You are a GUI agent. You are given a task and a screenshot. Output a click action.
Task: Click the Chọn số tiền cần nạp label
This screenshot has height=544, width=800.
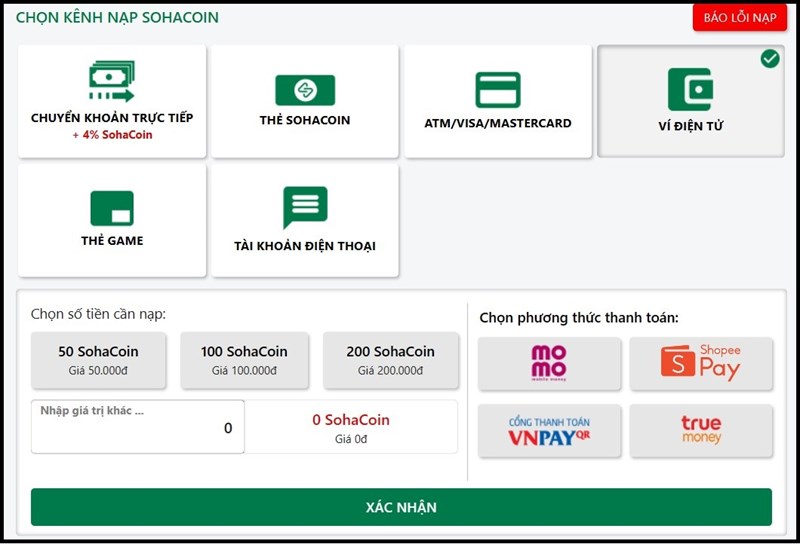[98, 314]
